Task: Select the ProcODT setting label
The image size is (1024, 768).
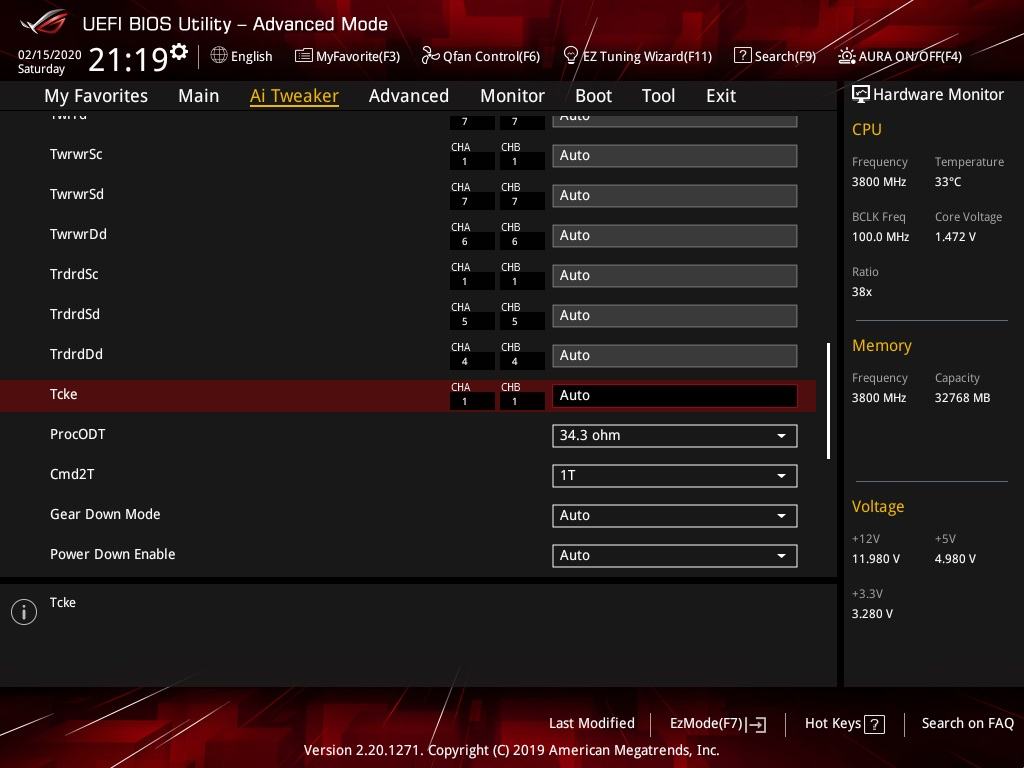Action: coord(78,434)
